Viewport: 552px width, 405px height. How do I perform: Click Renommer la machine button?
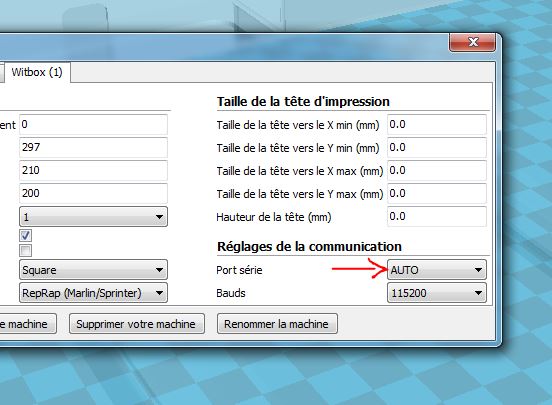click(277, 324)
